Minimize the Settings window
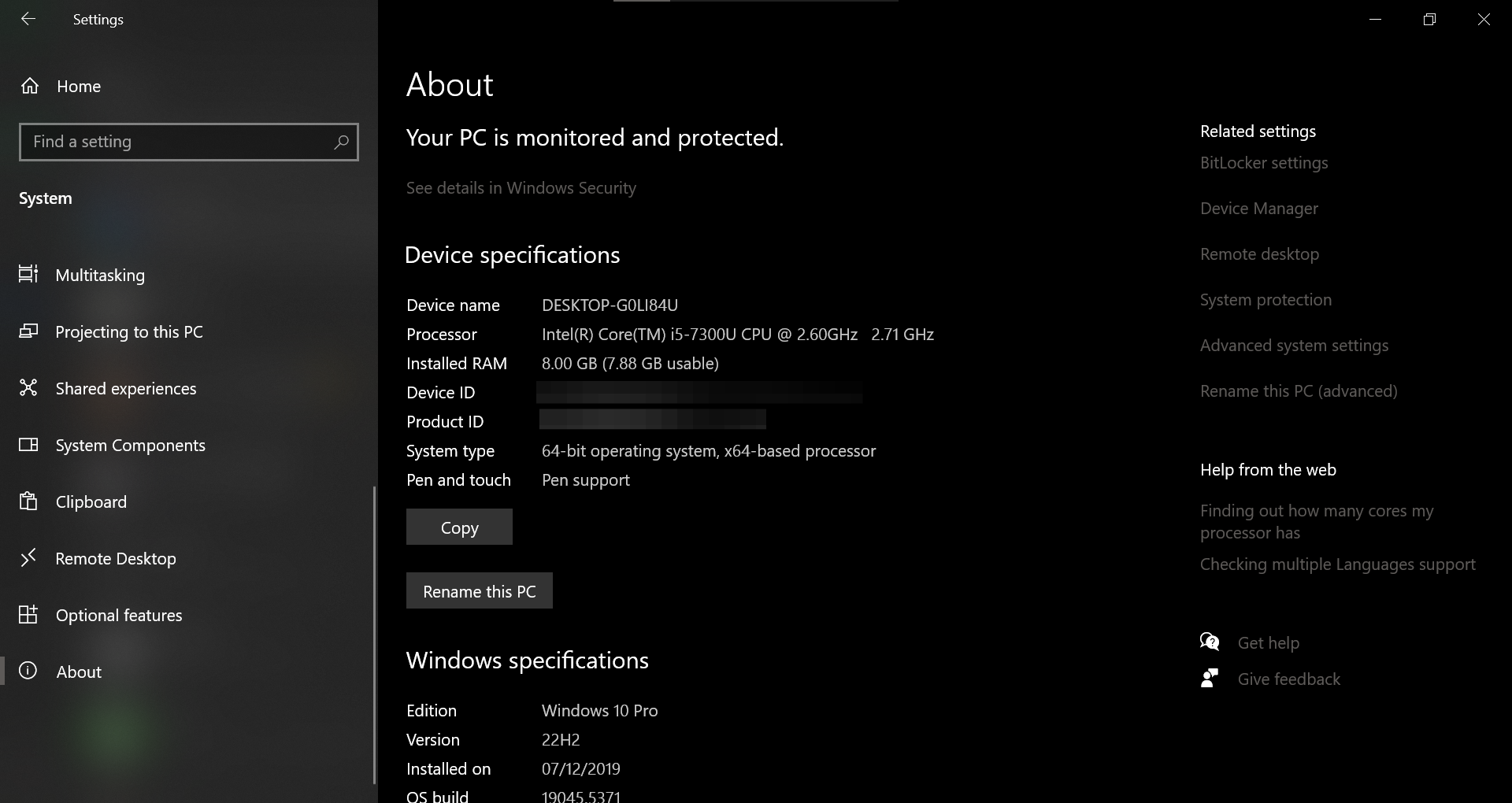Image resolution: width=1512 pixels, height=803 pixels. tap(1376, 19)
